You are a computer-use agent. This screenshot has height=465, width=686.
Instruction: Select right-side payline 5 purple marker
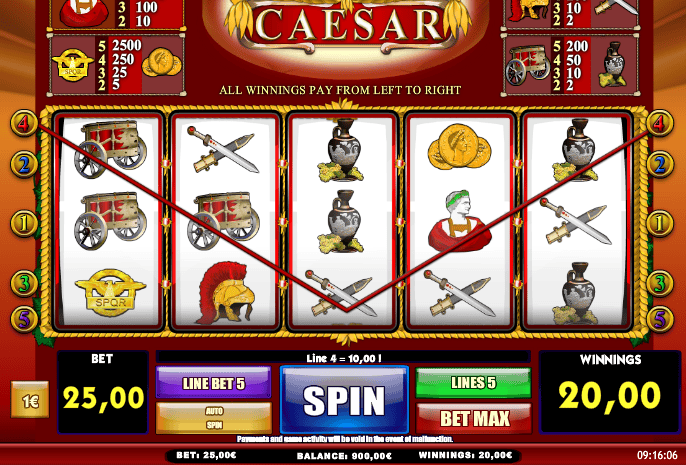660,318
